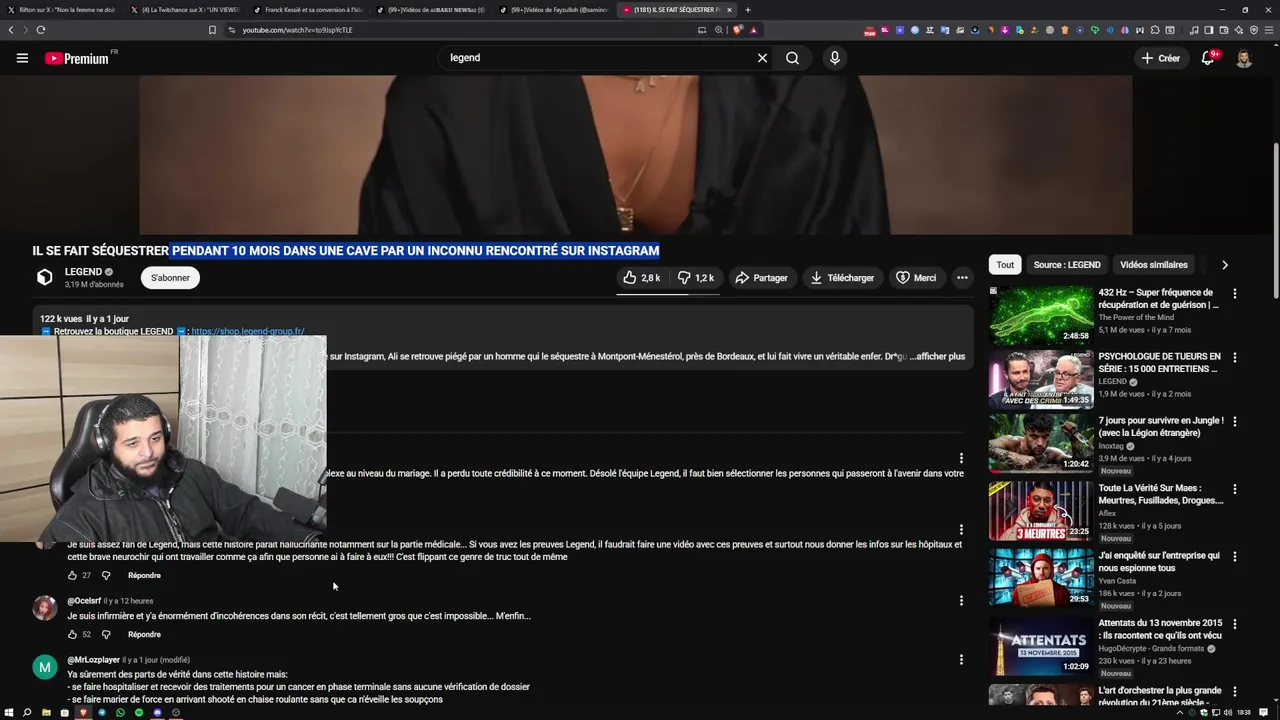Like the comment with 27 likes
Viewport: 1280px width, 720px height.
coord(72,576)
